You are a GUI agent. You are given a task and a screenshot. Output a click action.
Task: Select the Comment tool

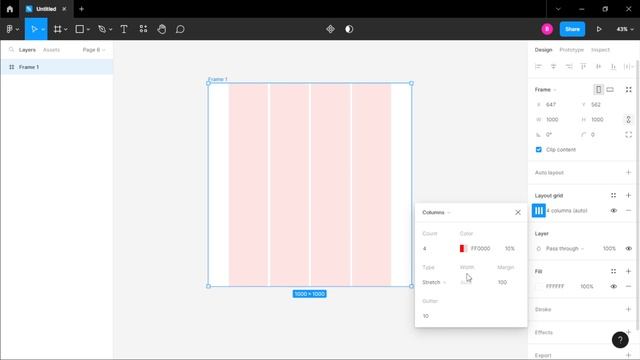(180, 29)
